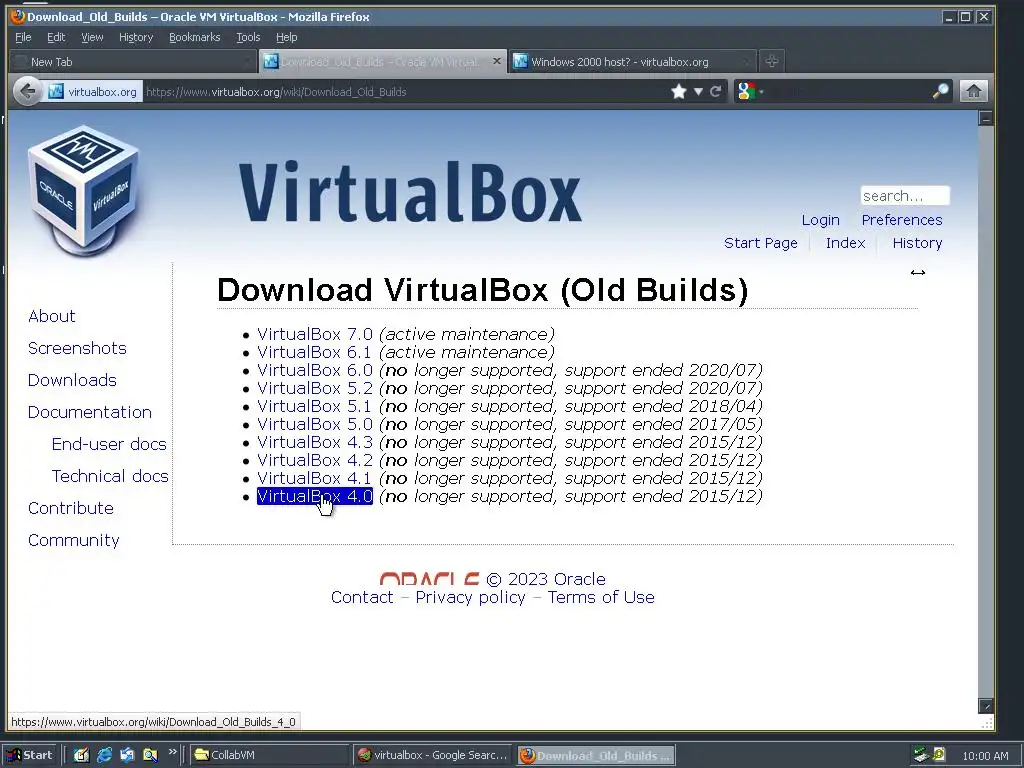Click the Home button icon
Viewport: 1024px width, 768px height.
[x=974, y=91]
